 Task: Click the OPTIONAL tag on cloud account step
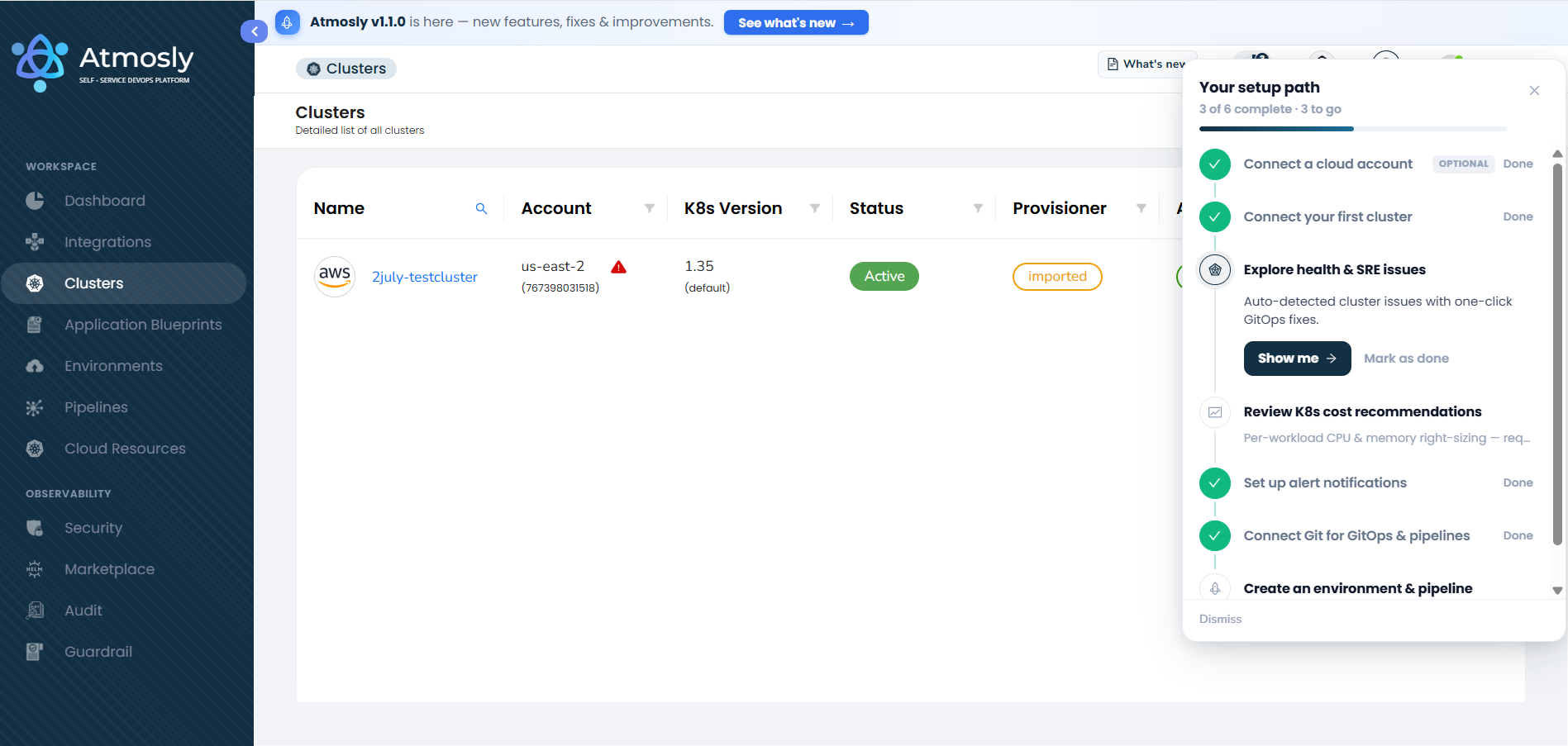(x=1463, y=164)
